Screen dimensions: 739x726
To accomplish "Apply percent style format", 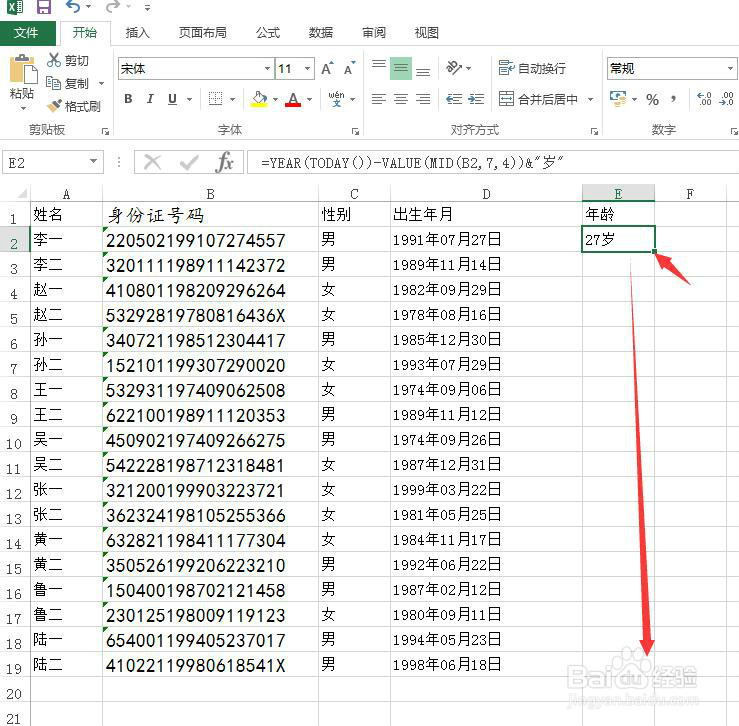I will pyautogui.click(x=652, y=99).
